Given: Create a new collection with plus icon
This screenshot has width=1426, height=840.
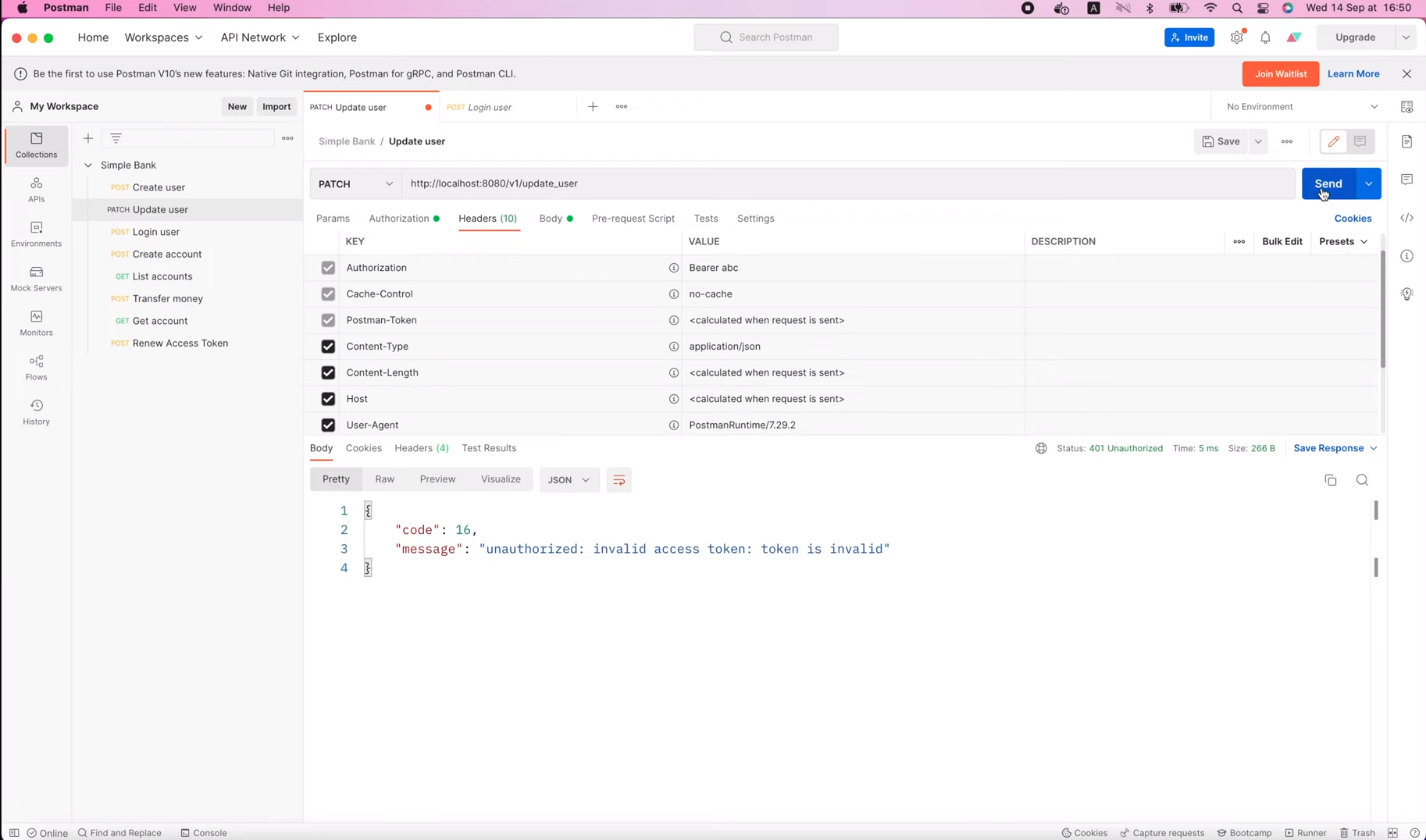Looking at the screenshot, I should (88, 138).
